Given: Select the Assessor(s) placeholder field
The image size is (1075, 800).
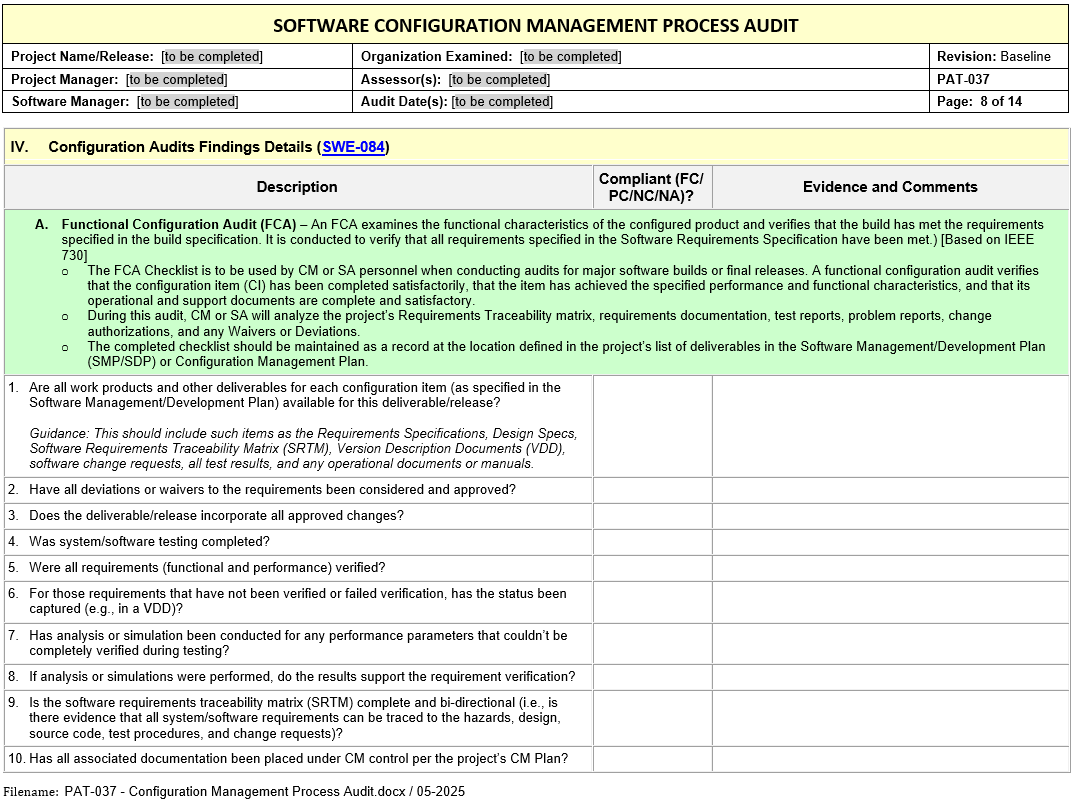Looking at the screenshot, I should 499,80.
